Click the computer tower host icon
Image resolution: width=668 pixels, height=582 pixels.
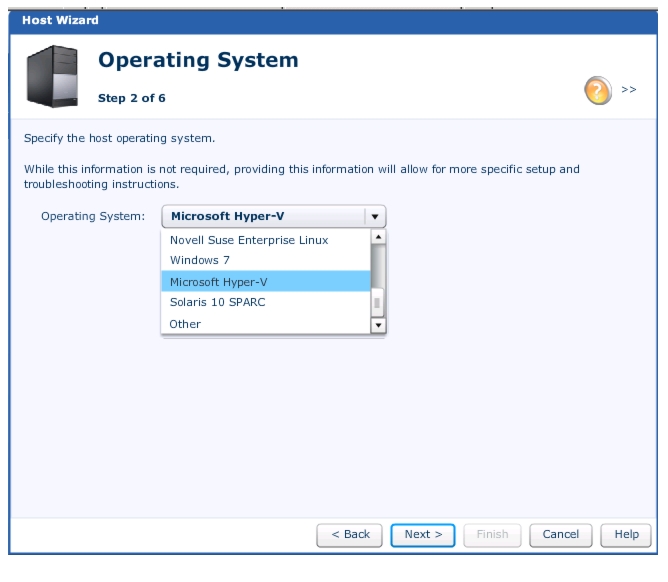[x=52, y=76]
